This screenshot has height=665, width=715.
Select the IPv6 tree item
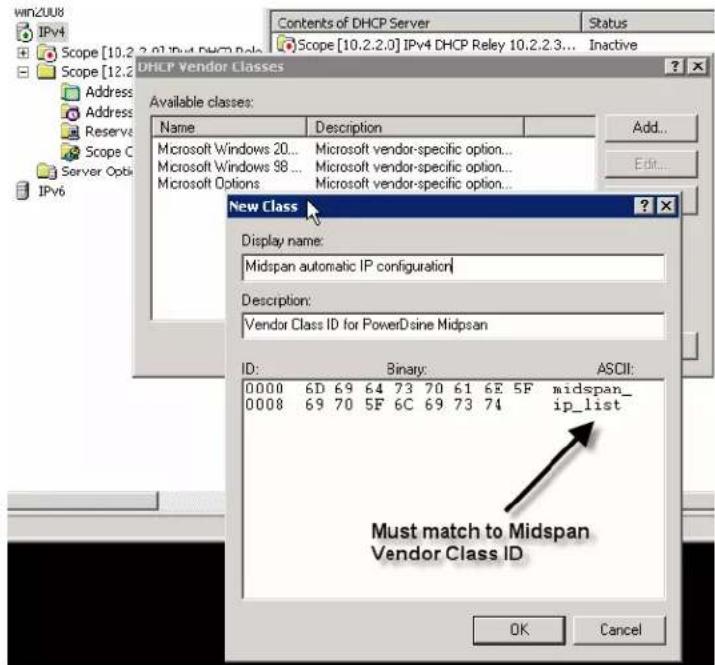[x=51, y=191]
